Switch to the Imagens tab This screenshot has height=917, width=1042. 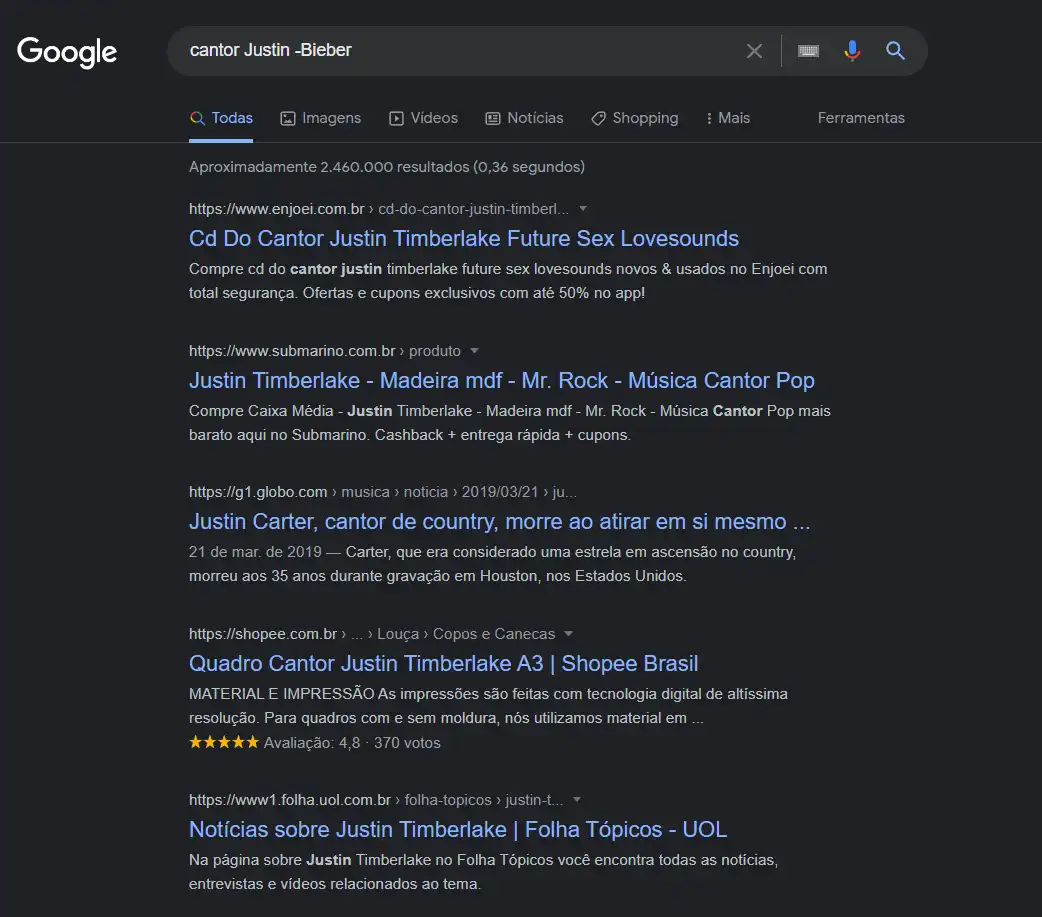320,118
